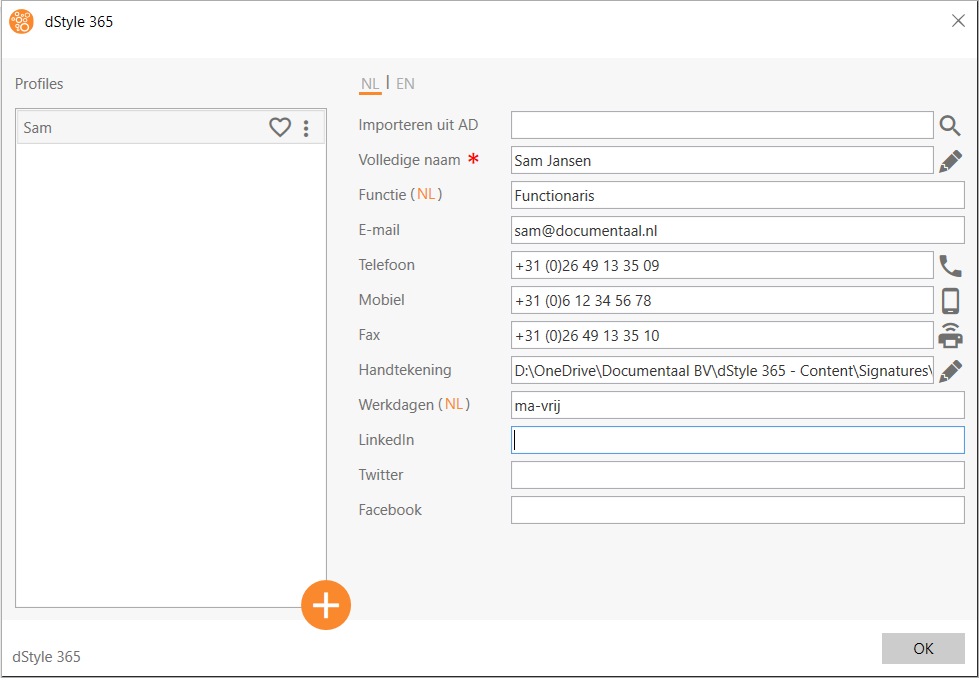Confirm with the OK button

923,649
